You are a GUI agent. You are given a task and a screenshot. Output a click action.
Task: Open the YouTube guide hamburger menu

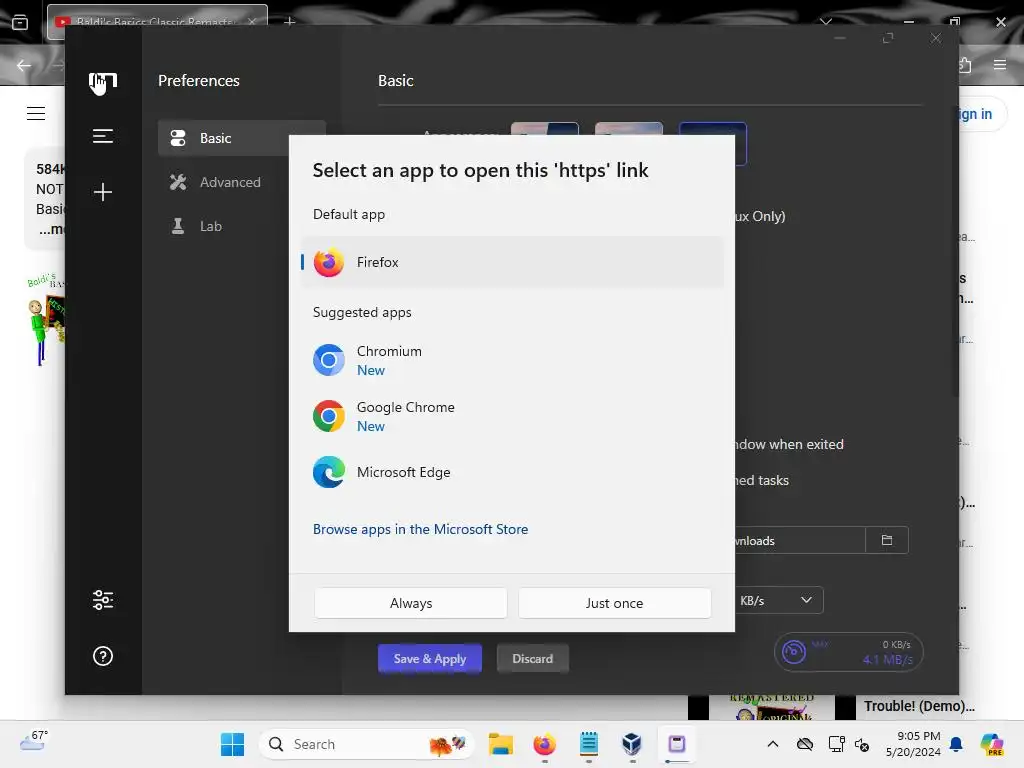coord(36,114)
